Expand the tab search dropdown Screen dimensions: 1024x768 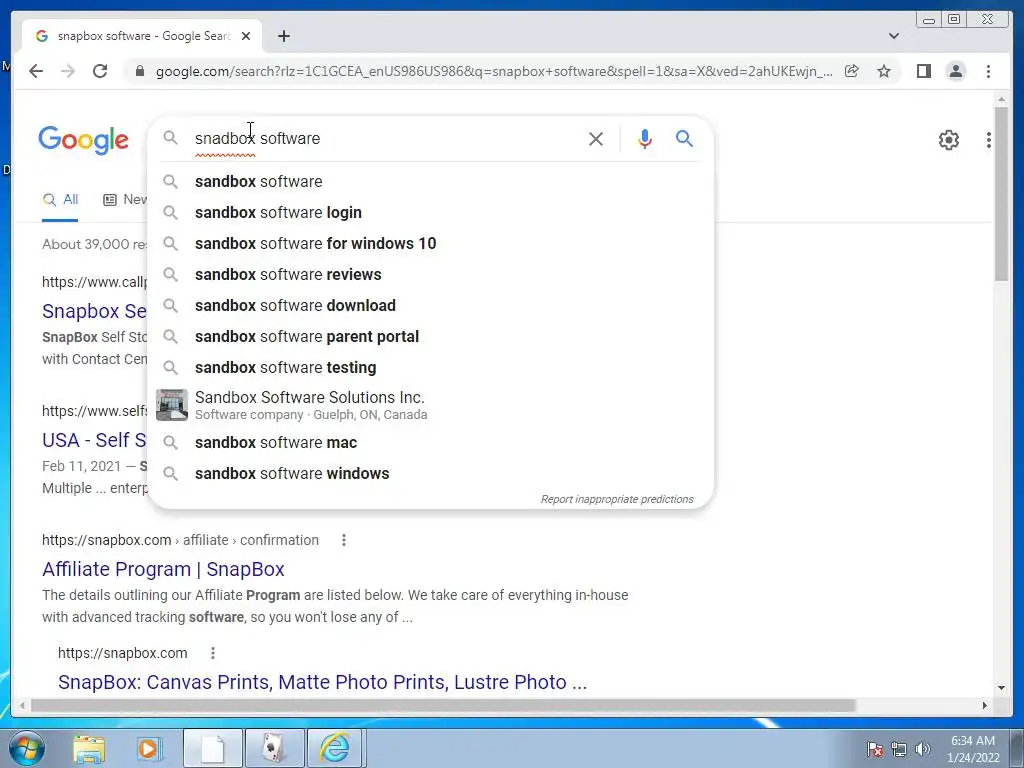[894, 36]
